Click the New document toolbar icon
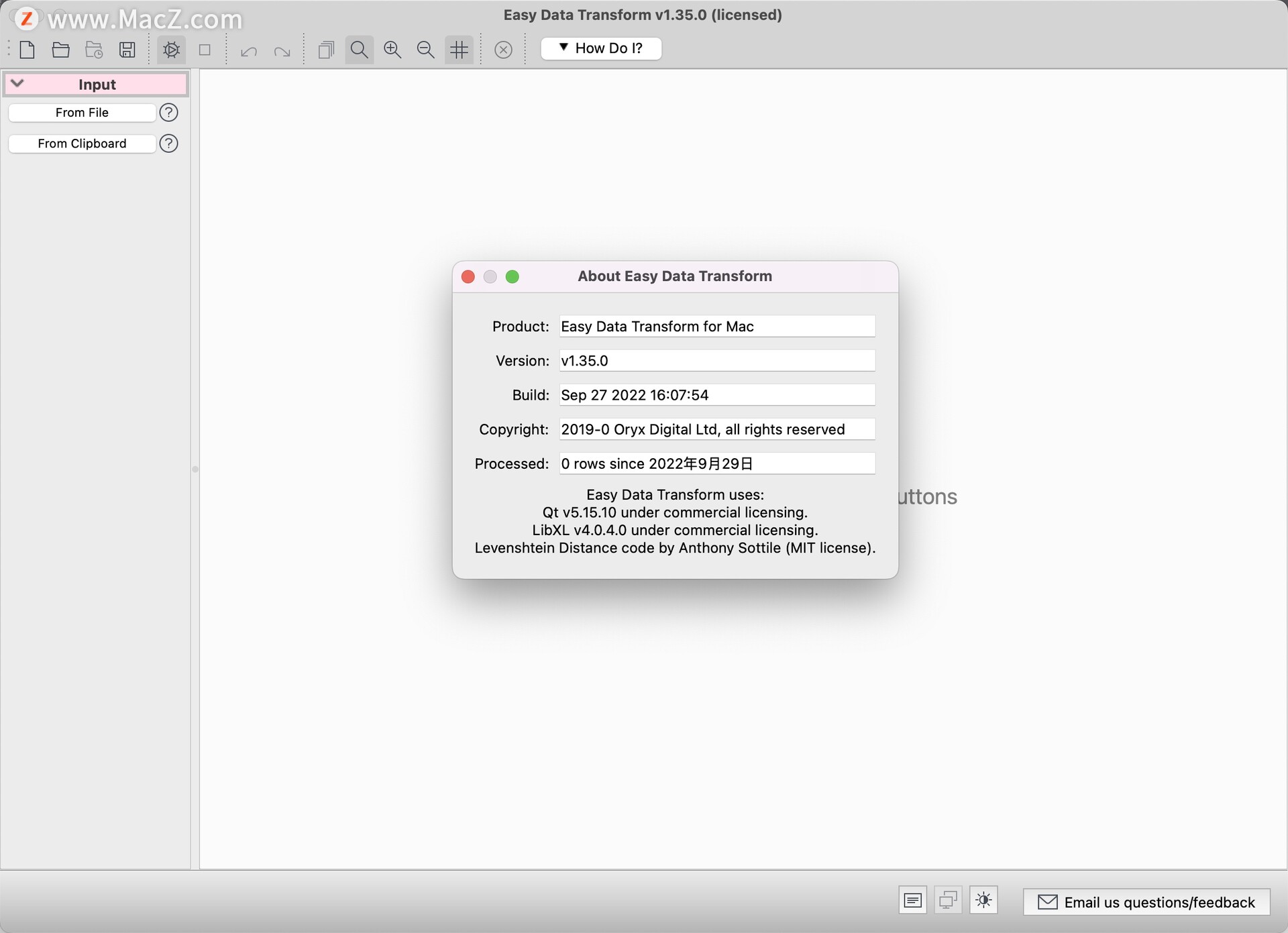 (28, 50)
